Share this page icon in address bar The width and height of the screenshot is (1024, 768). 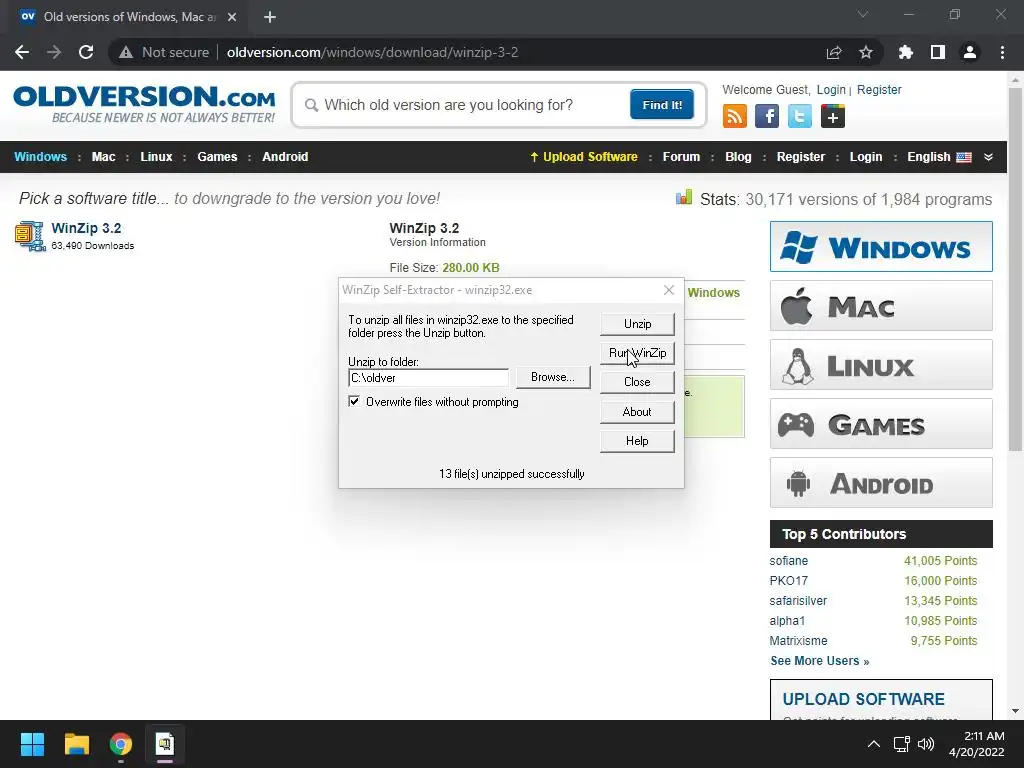pos(834,52)
